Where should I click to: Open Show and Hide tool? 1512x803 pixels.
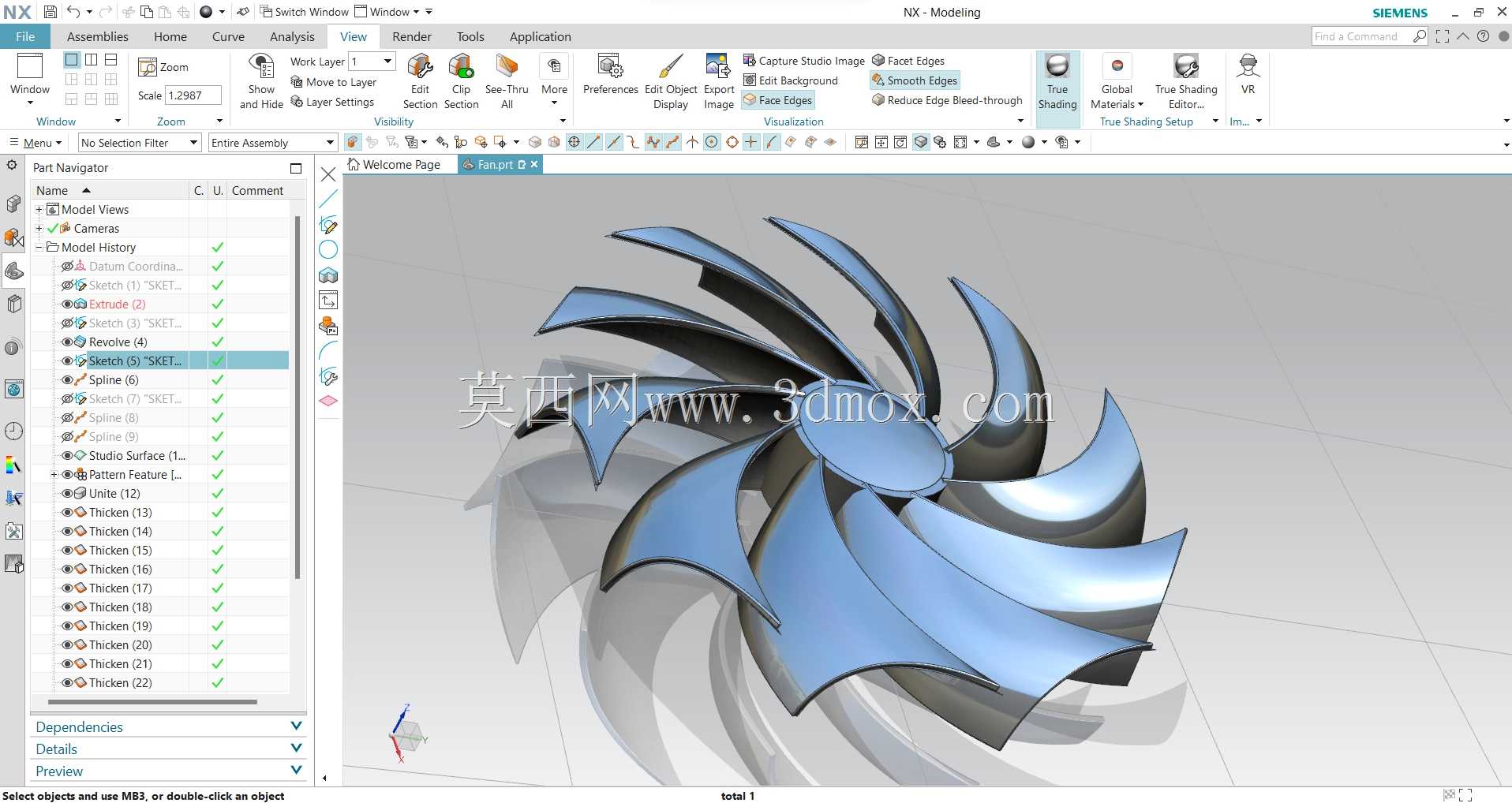pos(261,82)
